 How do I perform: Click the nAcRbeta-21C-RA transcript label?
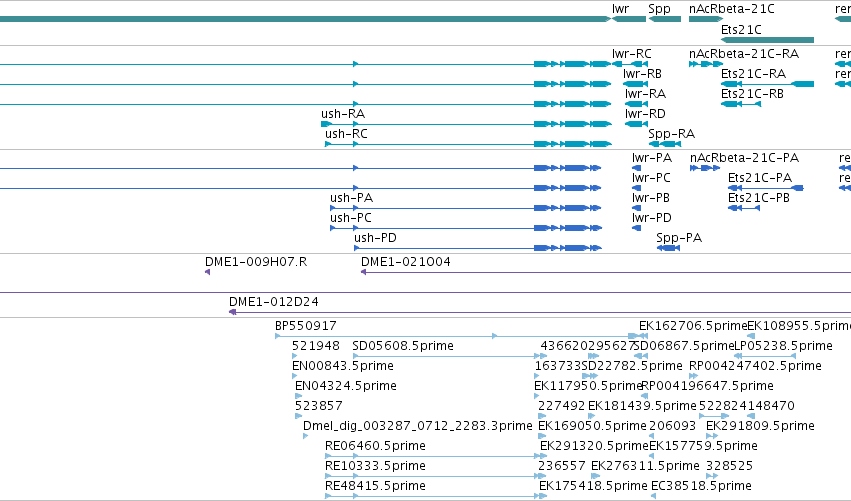point(744,54)
